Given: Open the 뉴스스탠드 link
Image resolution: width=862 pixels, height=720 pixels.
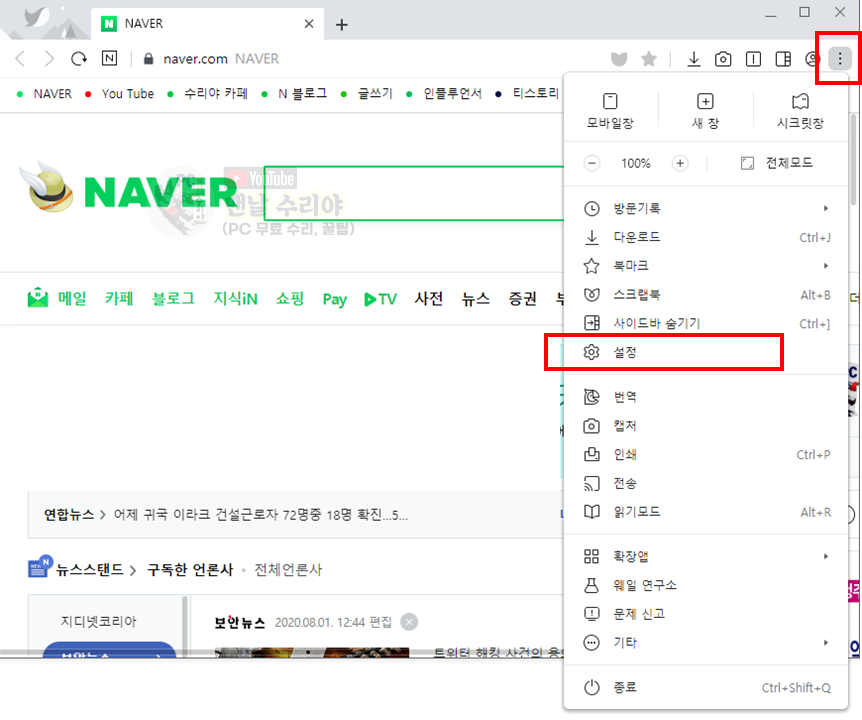Looking at the screenshot, I should click(90, 570).
